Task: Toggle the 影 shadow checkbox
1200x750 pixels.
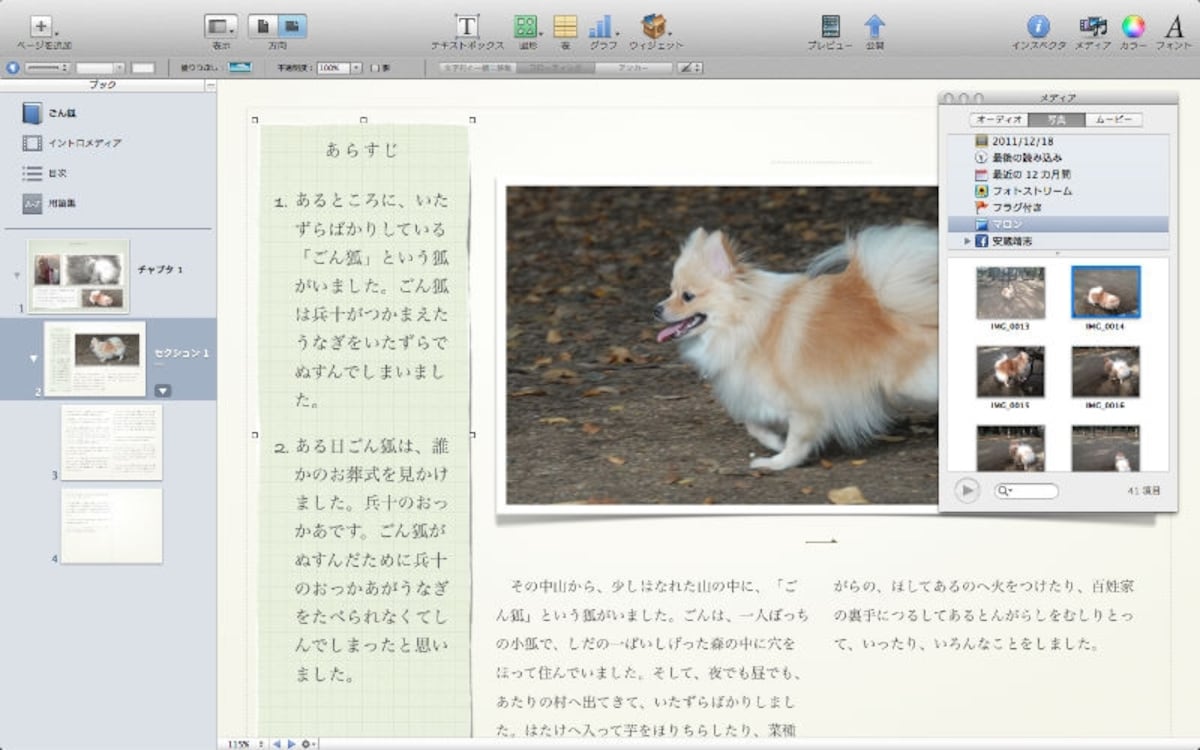Action: [x=375, y=68]
